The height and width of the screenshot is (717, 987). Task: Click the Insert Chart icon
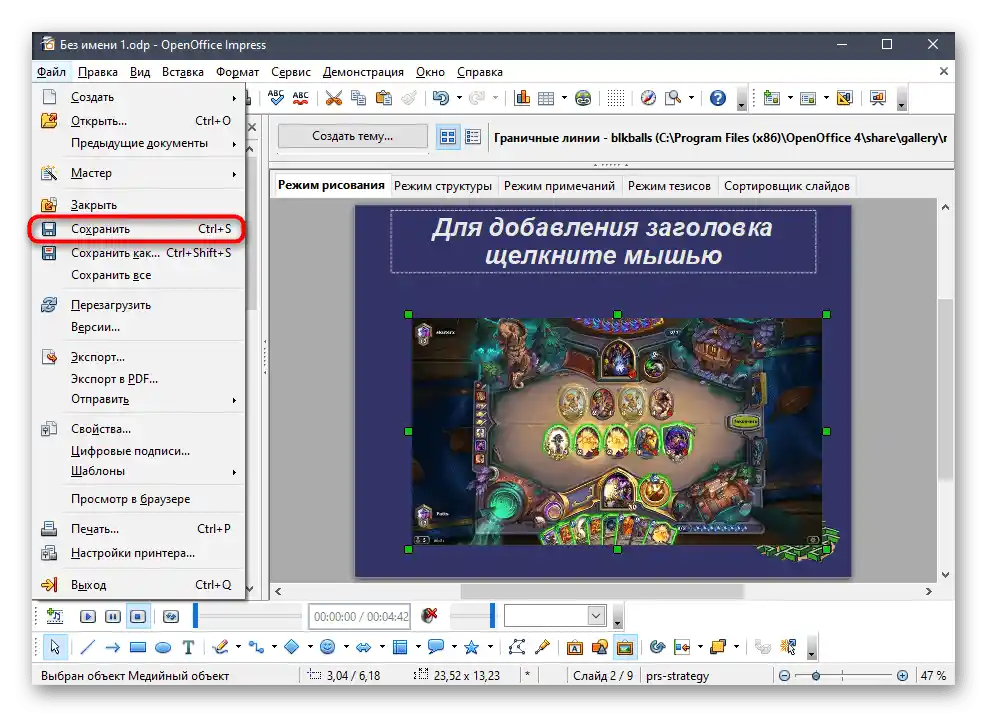click(521, 98)
